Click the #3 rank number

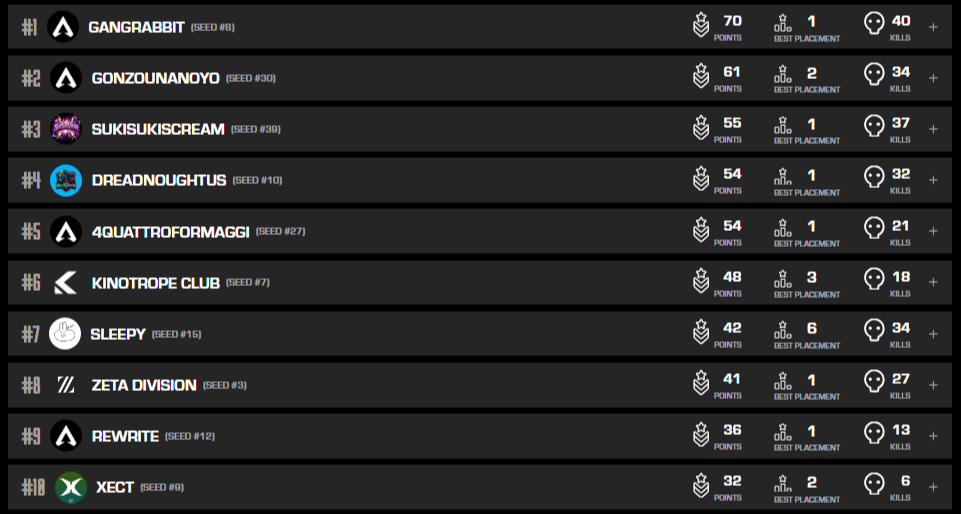(x=31, y=129)
